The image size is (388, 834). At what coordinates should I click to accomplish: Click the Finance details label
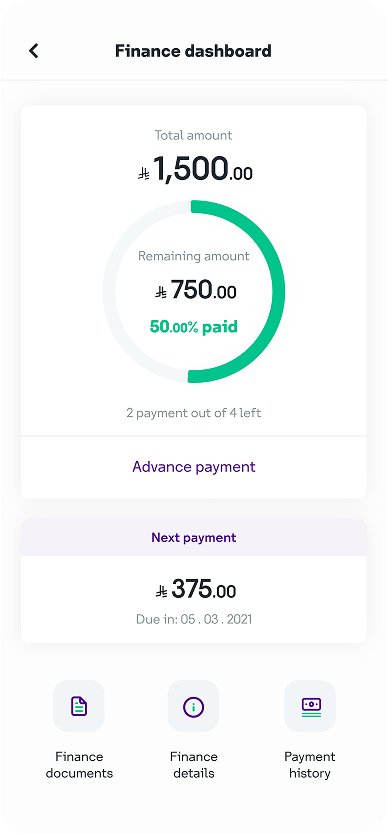[194, 765]
